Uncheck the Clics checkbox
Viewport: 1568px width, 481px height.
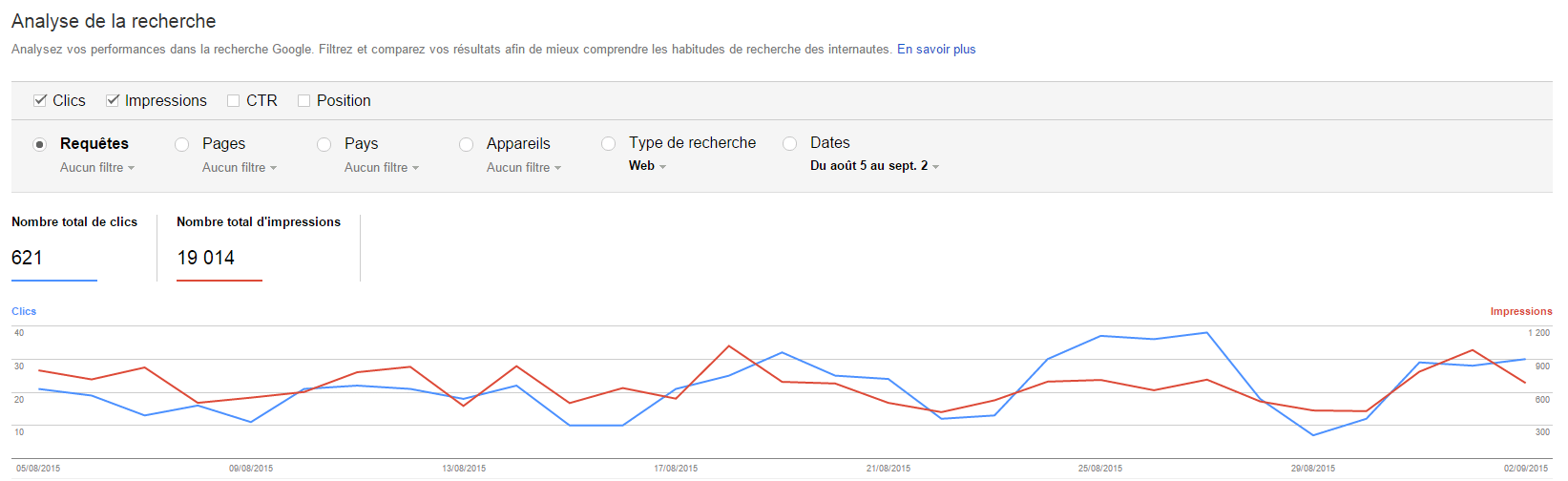tap(40, 100)
